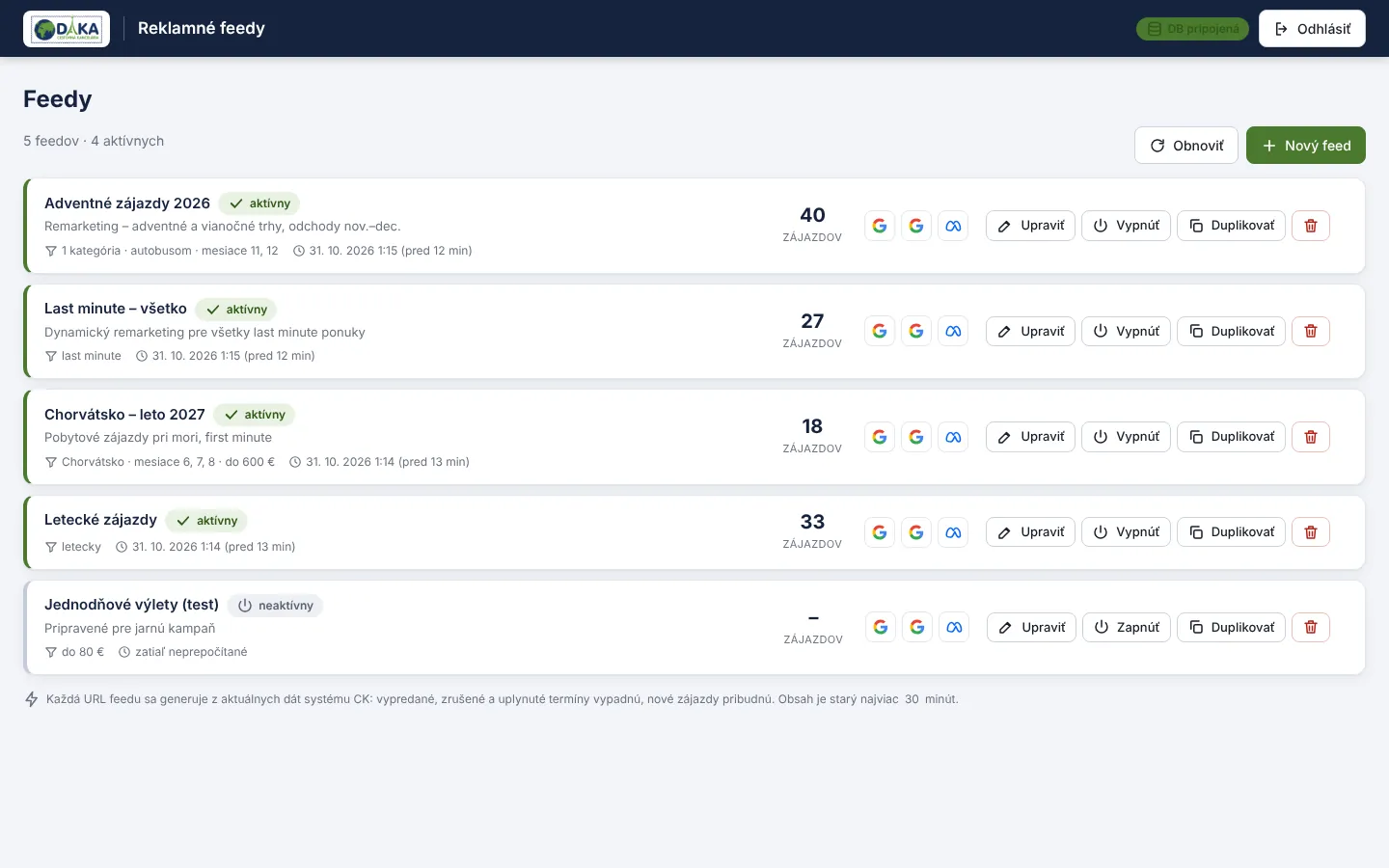Turn off the Adventné zájazdy 2026 feed with Vypnúť

pos(1127,226)
